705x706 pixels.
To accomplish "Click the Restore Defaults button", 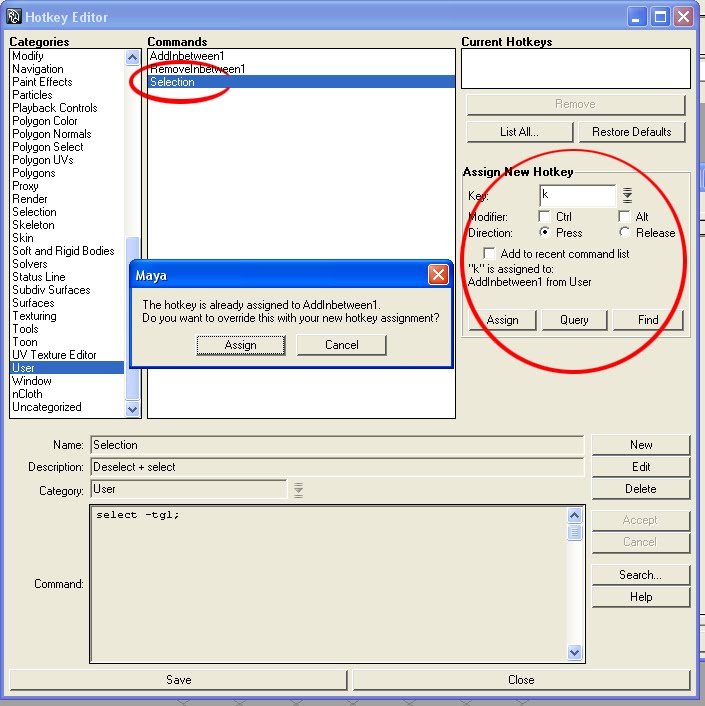I will click(632, 132).
